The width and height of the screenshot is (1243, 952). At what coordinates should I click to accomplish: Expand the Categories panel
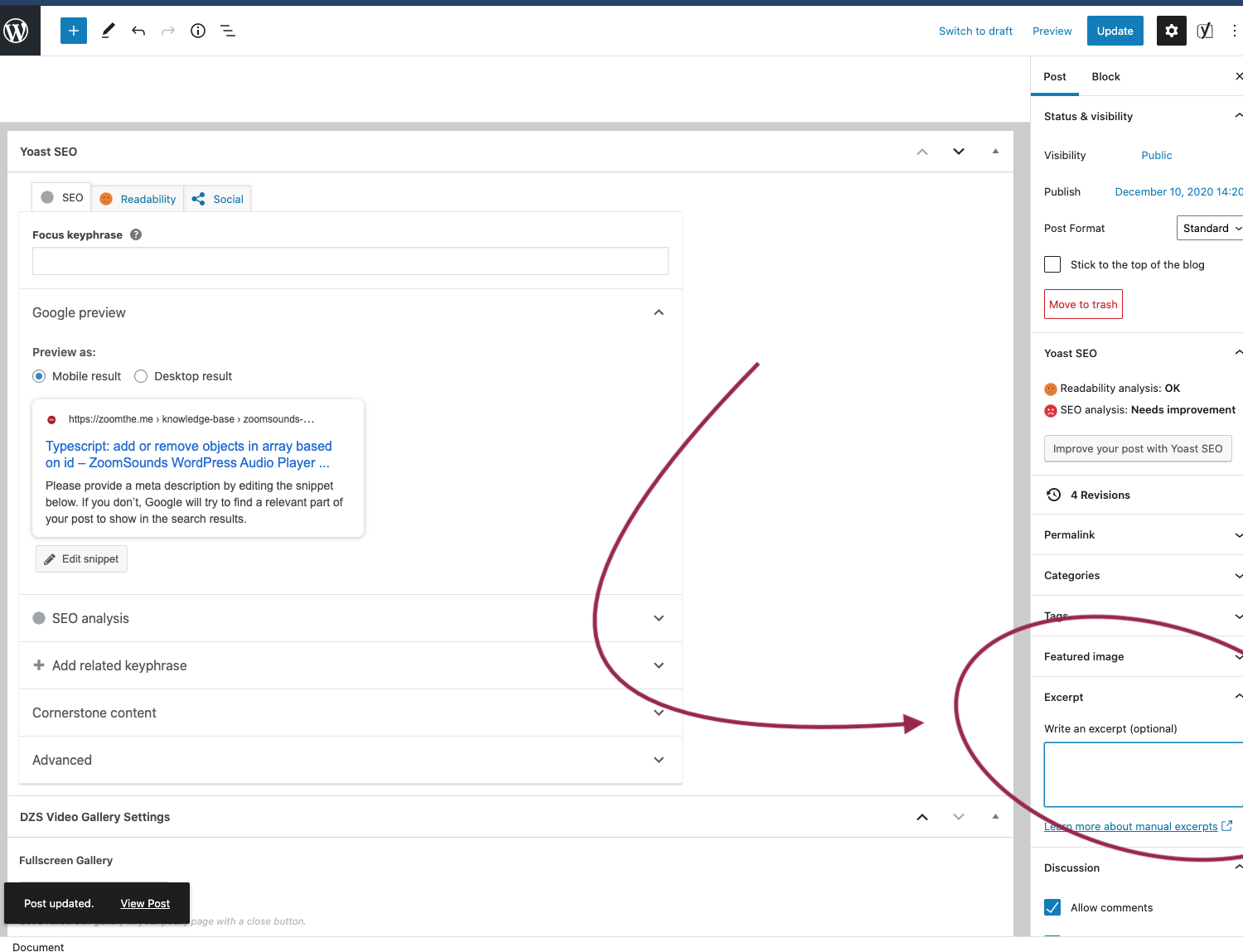(1137, 576)
